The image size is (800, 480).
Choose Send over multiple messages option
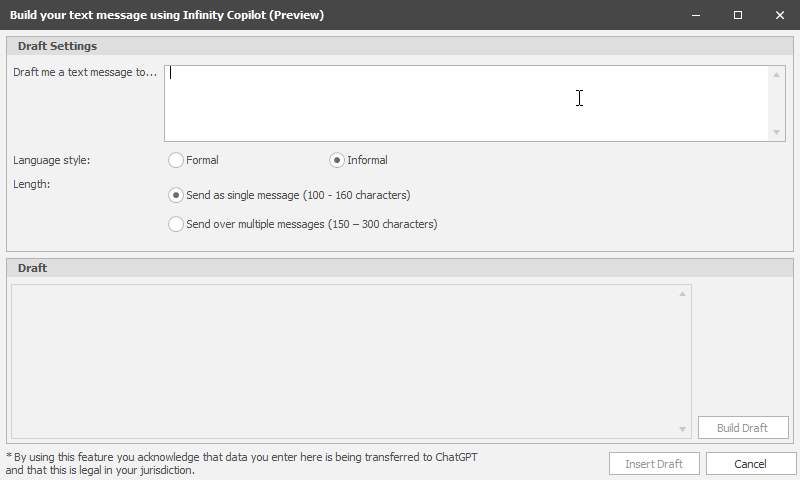[x=177, y=225]
